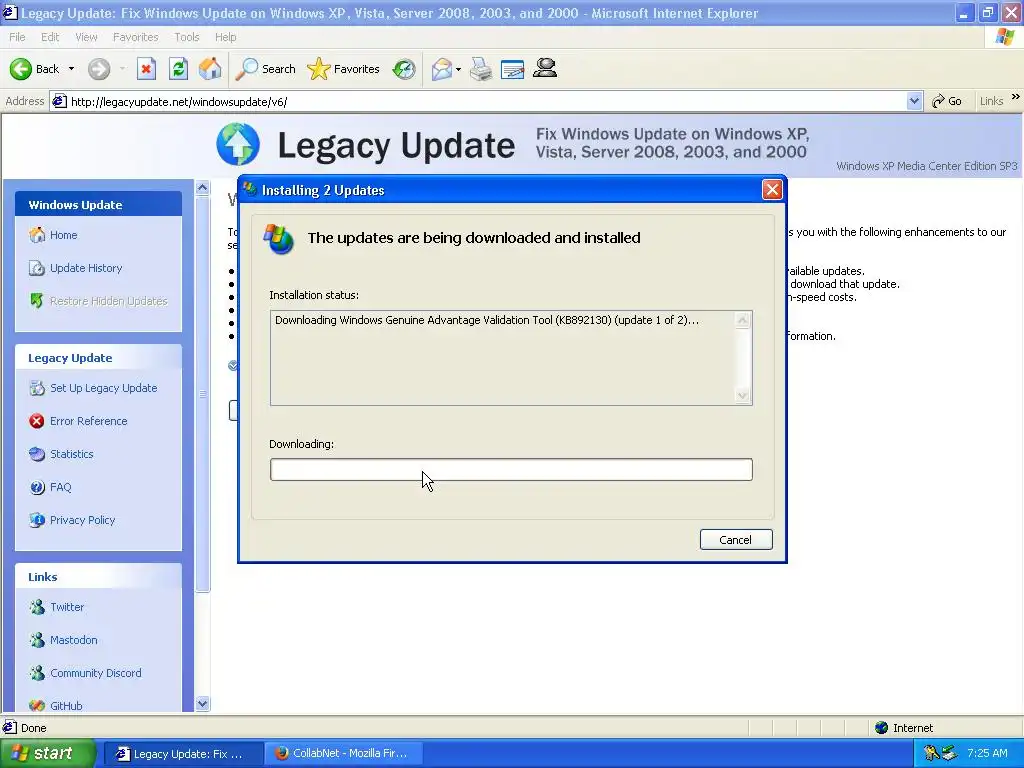1024x768 pixels.
Task: Click the Internet zone status indicator
Action: pyautogui.click(x=904, y=728)
